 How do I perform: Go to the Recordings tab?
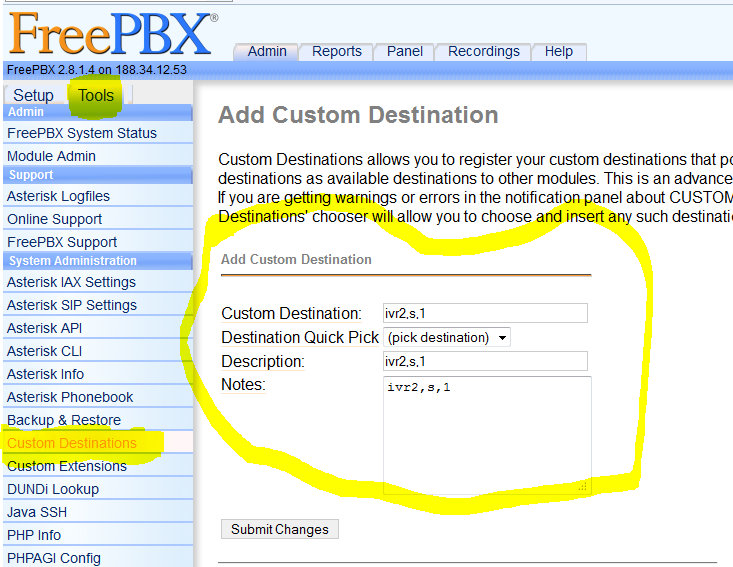coord(483,51)
